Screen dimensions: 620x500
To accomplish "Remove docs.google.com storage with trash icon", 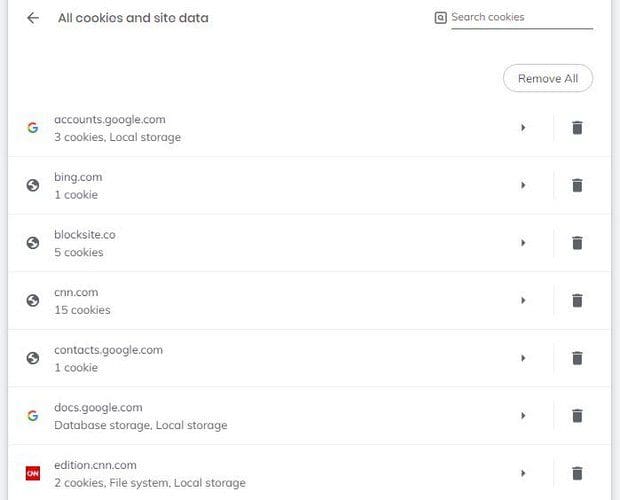I will [x=577, y=415].
